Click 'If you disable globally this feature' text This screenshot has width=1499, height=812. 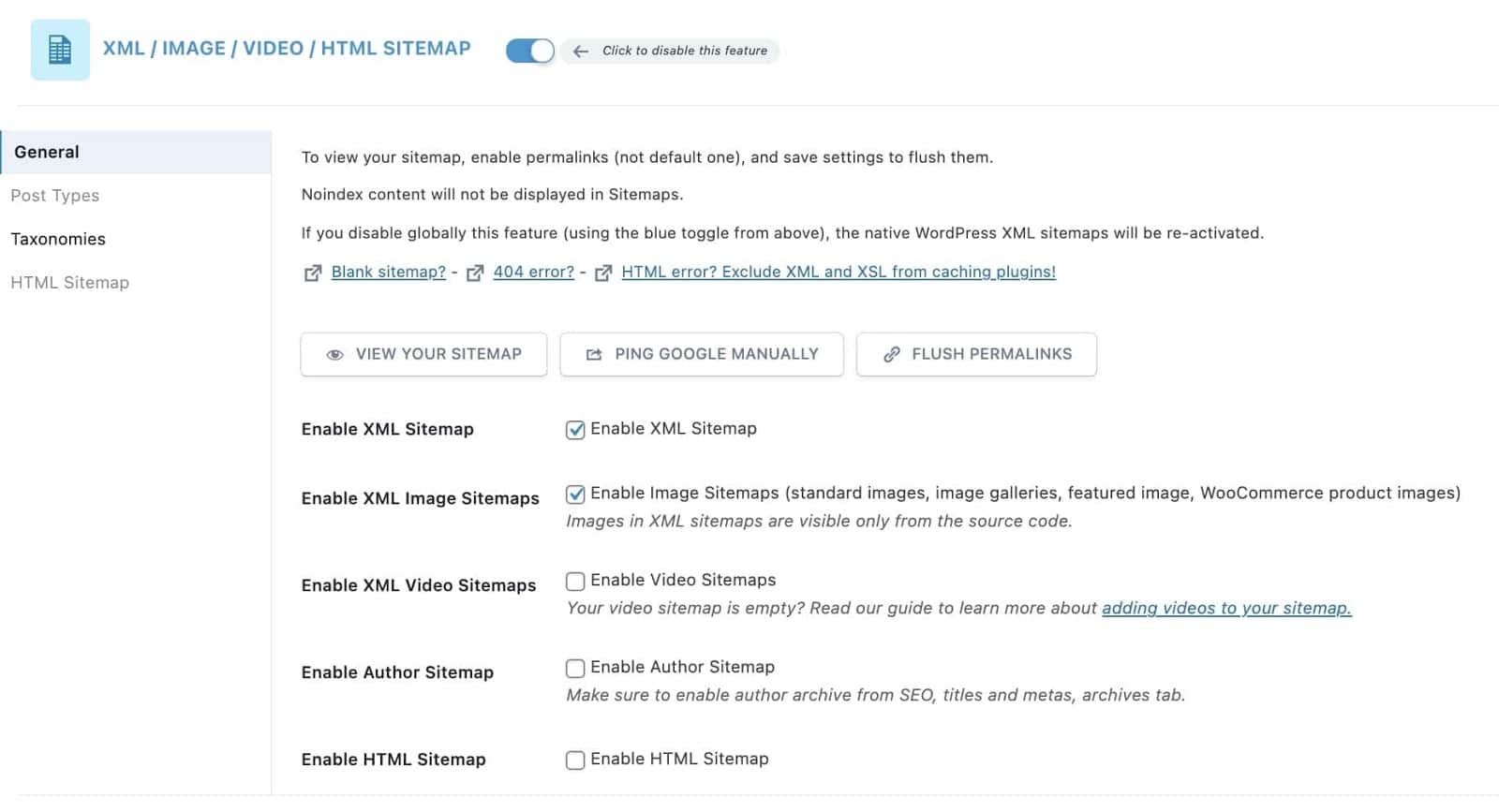click(782, 233)
